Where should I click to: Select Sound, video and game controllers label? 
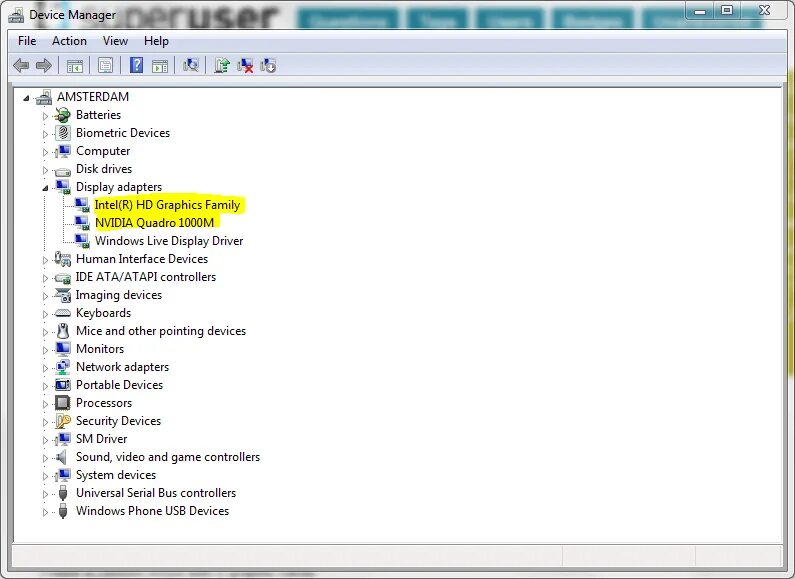[x=168, y=457]
